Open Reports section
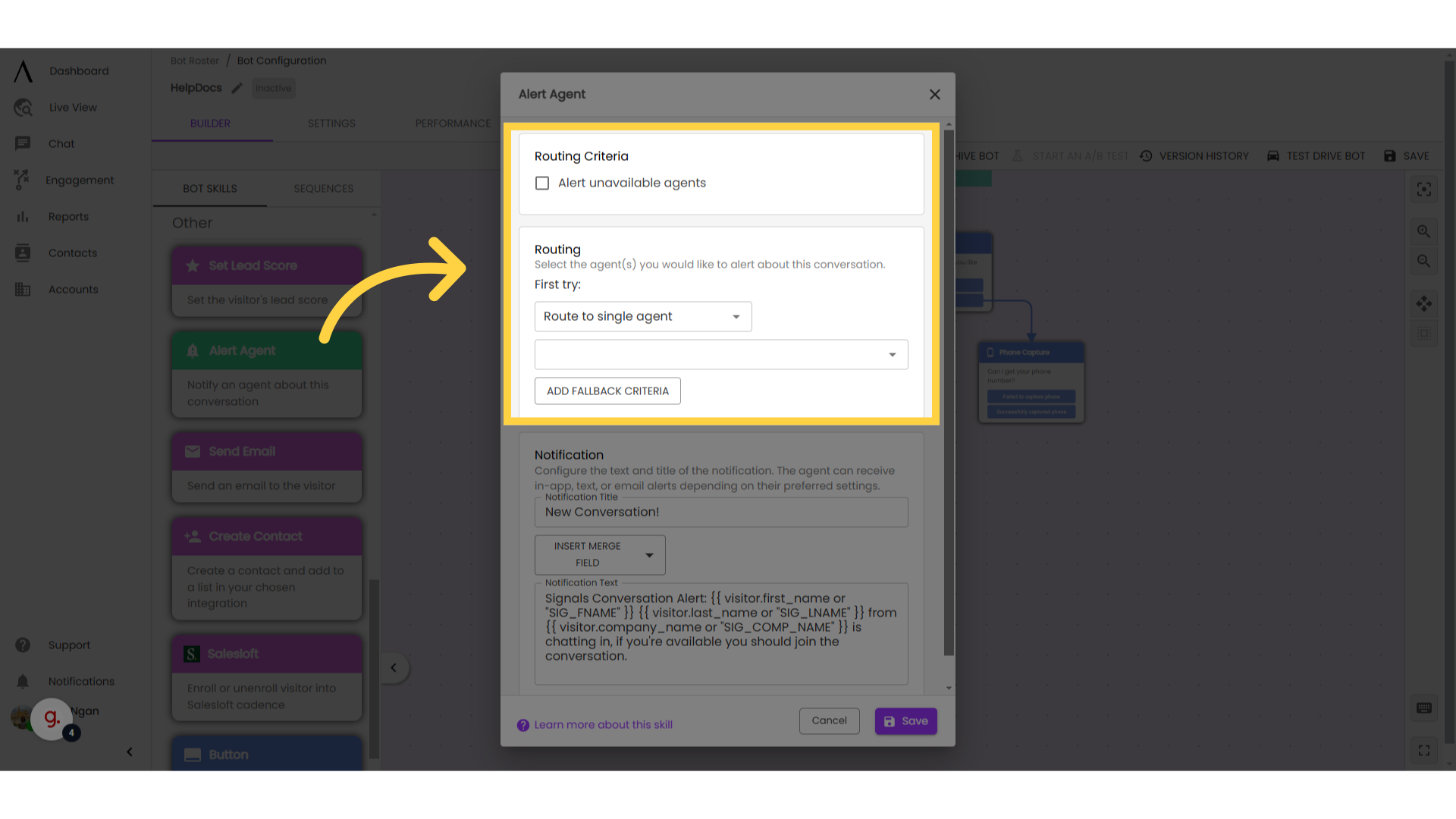Image resolution: width=1456 pixels, height=819 pixels. click(x=66, y=216)
